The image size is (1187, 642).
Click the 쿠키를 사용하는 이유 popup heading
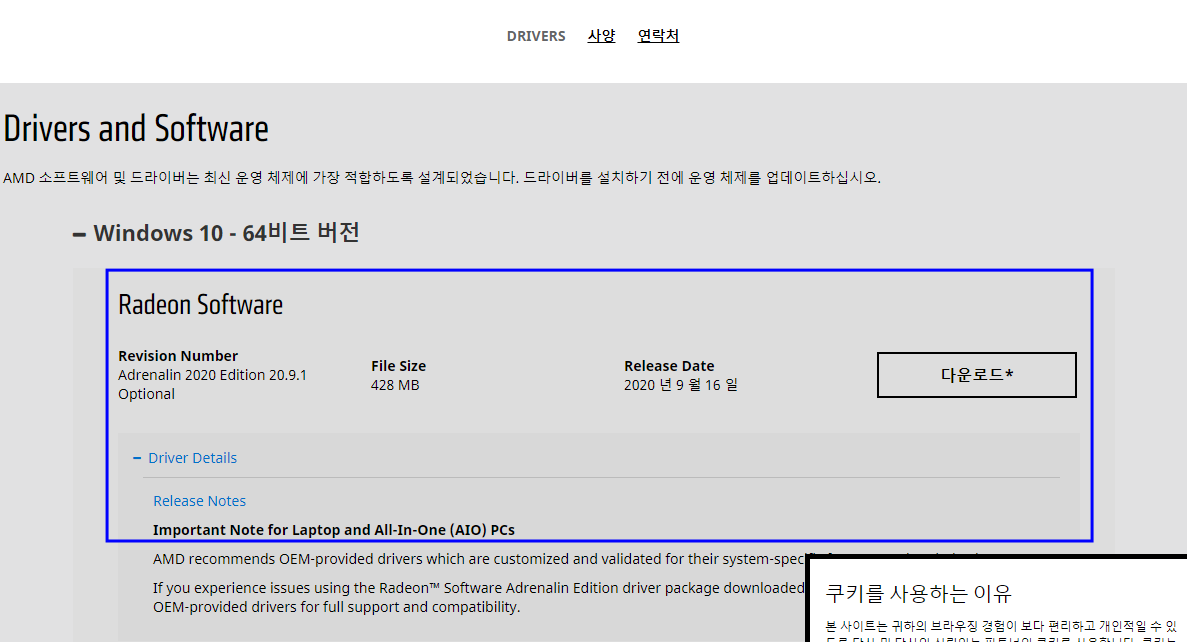coord(918,593)
